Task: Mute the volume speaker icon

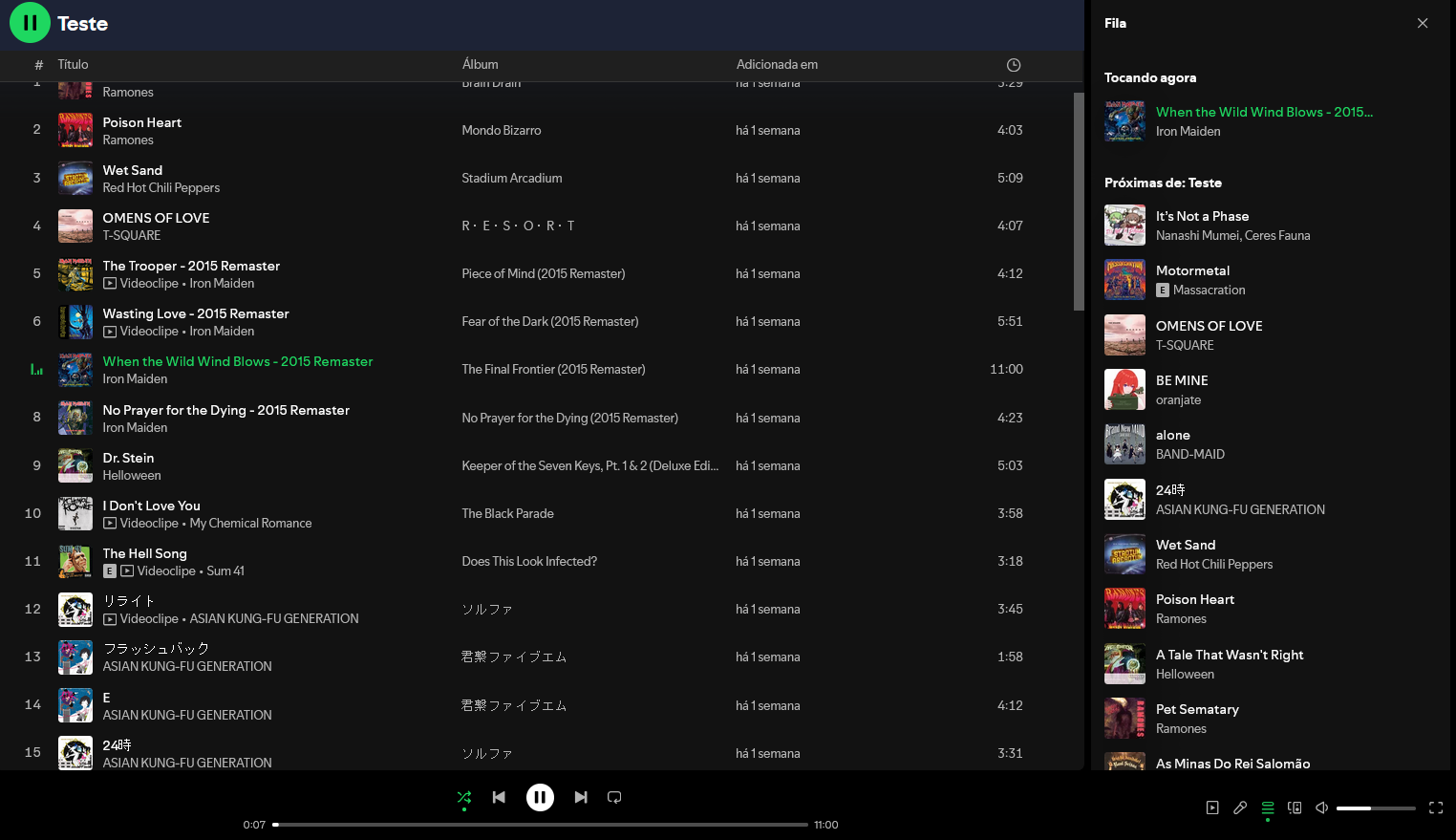Action: tap(1322, 808)
